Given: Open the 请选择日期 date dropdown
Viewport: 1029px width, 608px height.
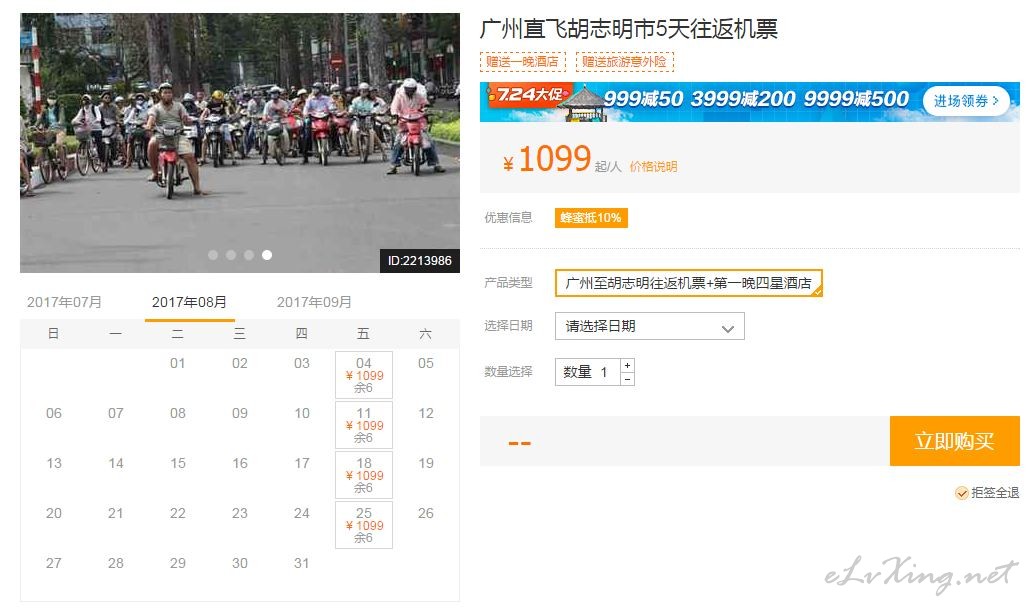Looking at the screenshot, I should pyautogui.click(x=650, y=326).
